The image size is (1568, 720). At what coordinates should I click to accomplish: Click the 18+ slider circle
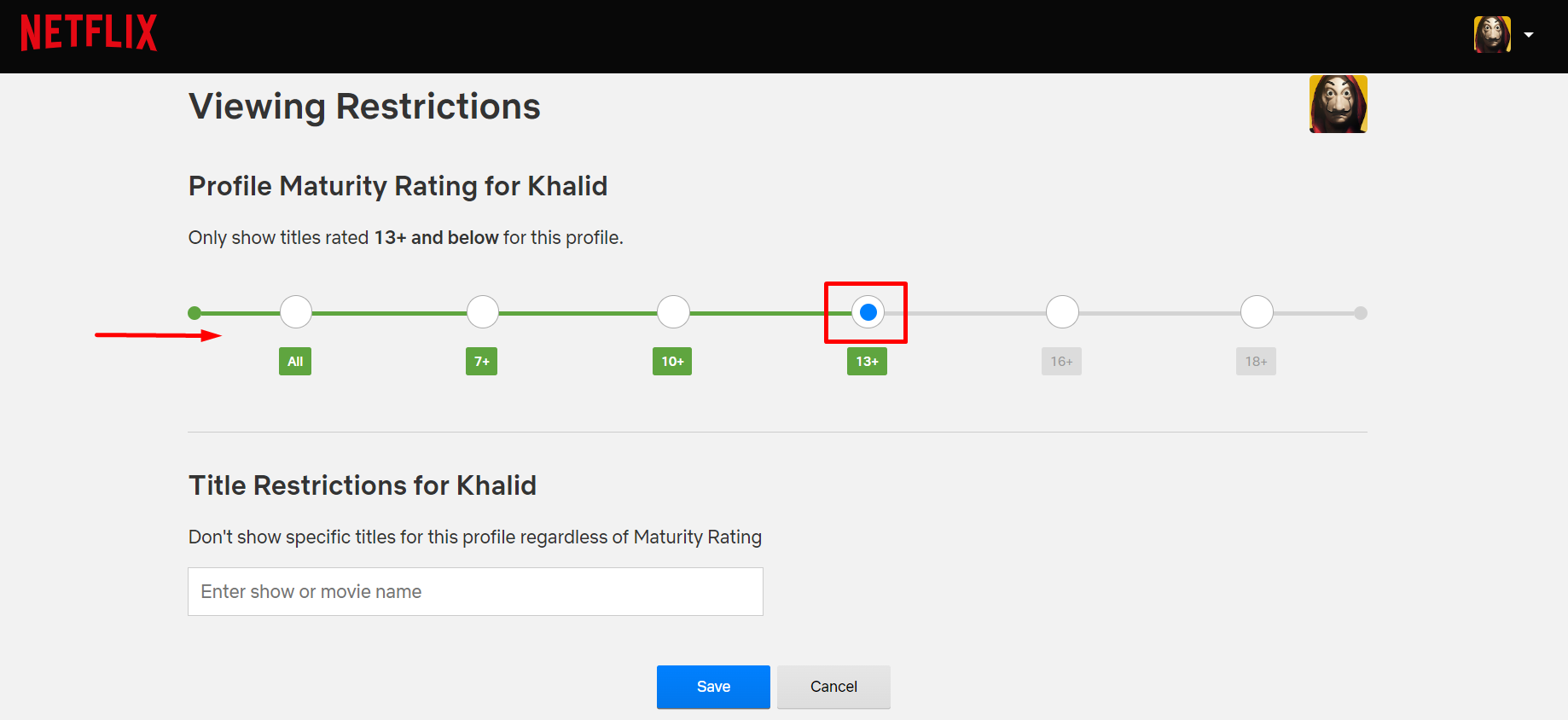[x=1256, y=312]
